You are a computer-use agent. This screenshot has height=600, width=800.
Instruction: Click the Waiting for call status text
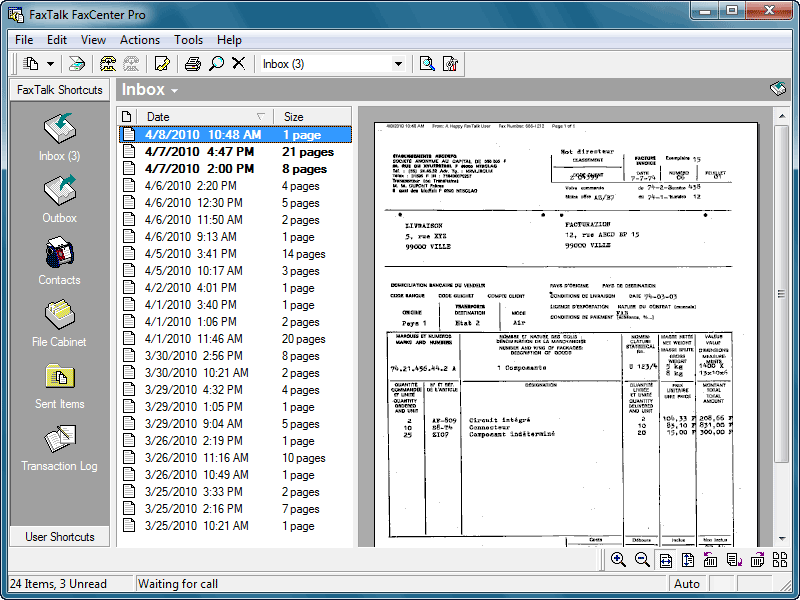[x=178, y=584]
